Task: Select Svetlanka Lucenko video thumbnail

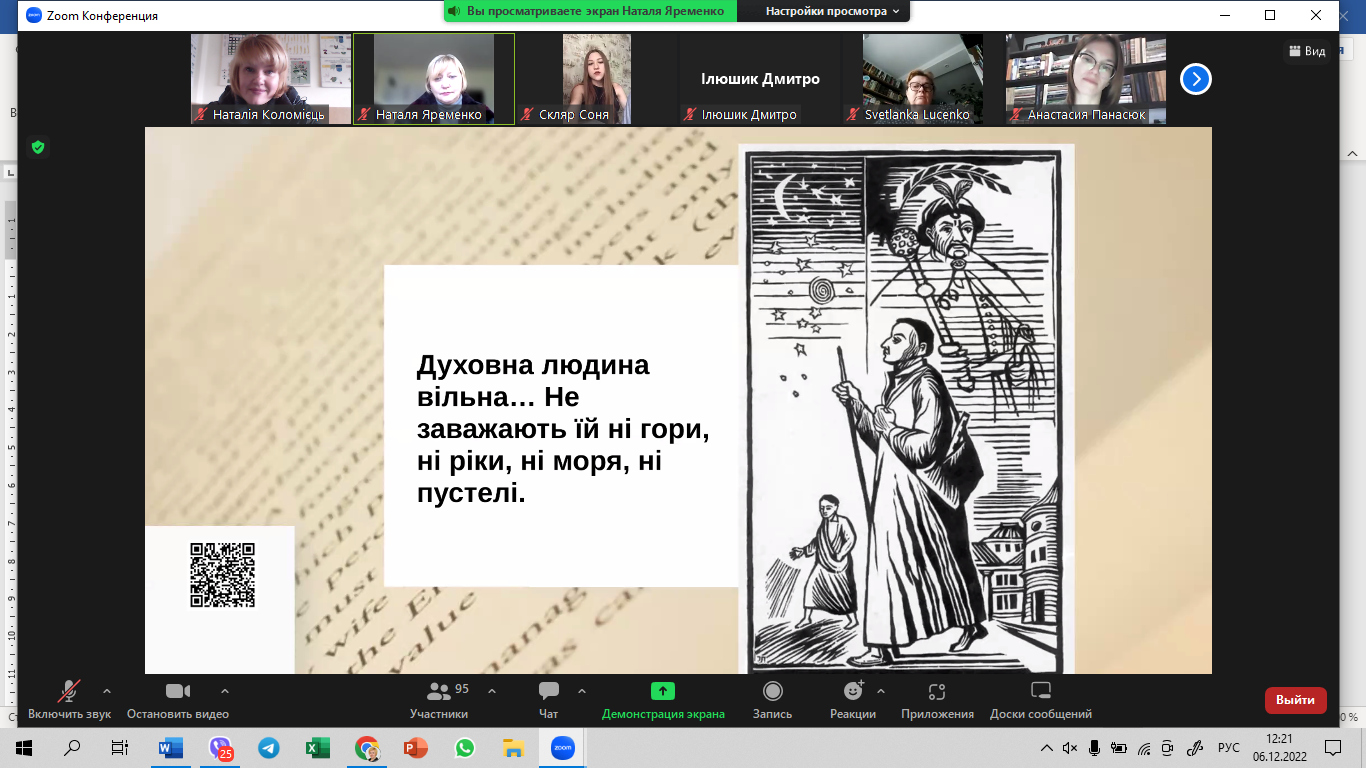Action: (x=923, y=79)
